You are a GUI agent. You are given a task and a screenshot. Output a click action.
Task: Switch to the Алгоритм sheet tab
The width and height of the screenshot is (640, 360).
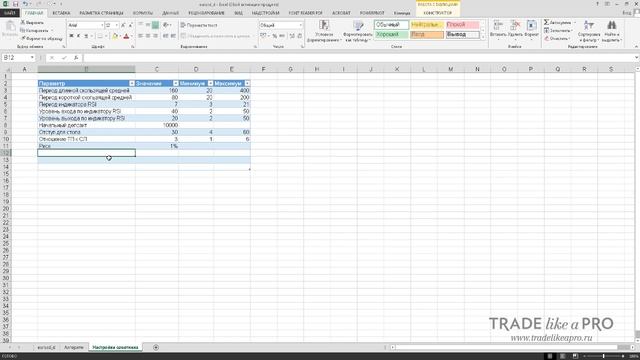(x=73, y=347)
